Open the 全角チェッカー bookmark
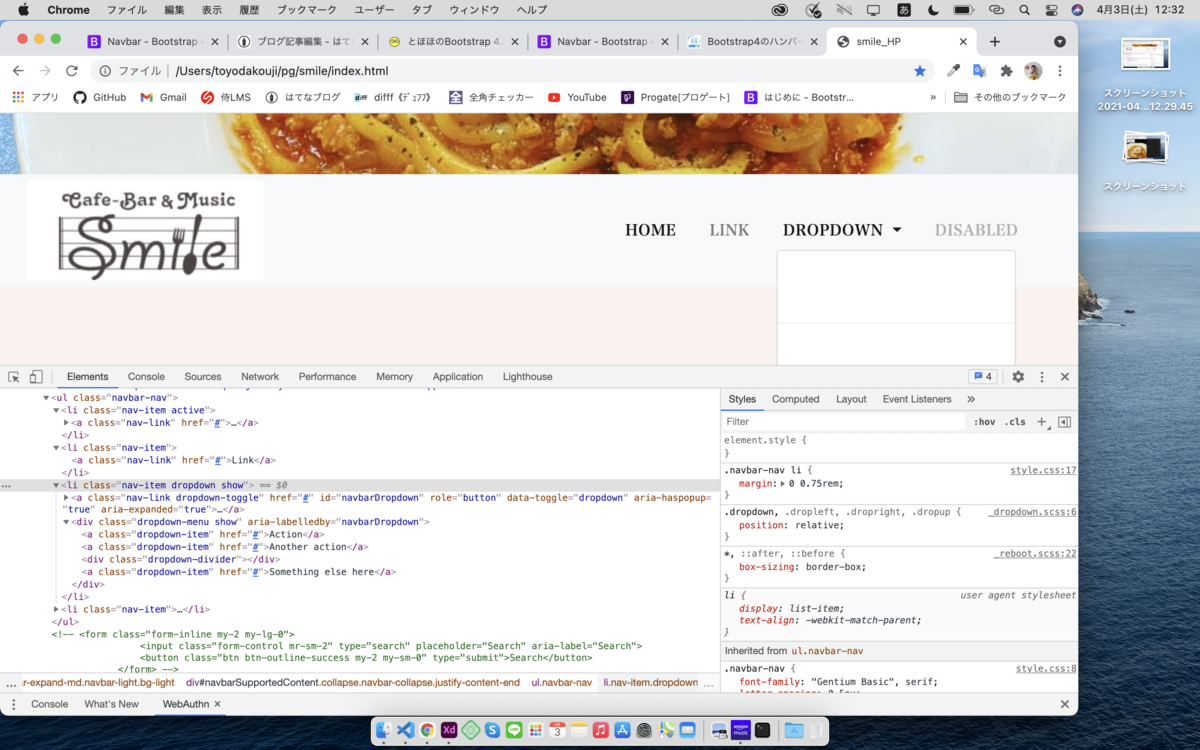Screen dimensions: 1200x750 491,97
